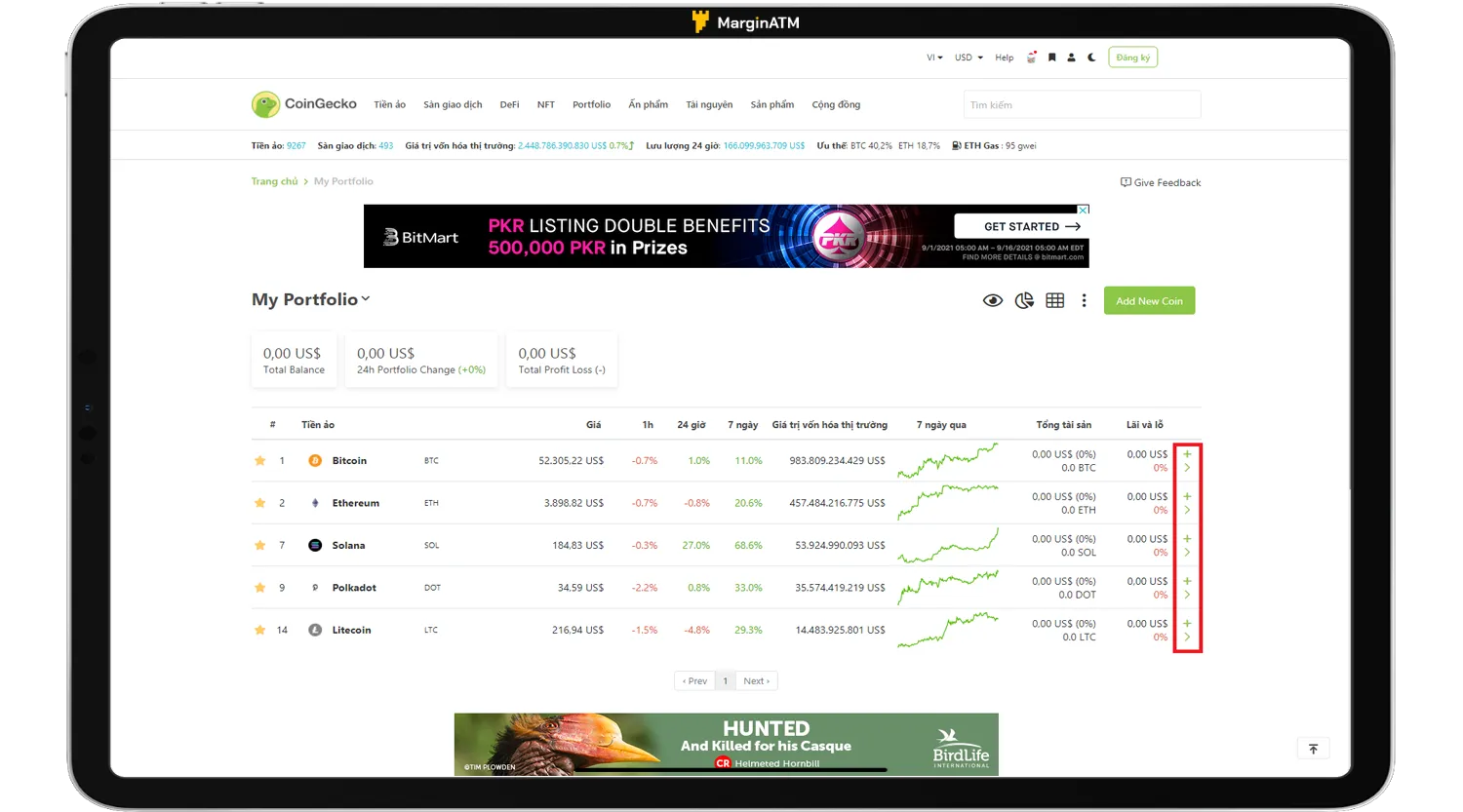This screenshot has height=812, width=1463.
Task: Open the Sản phẩm menu
Action: pos(772,104)
